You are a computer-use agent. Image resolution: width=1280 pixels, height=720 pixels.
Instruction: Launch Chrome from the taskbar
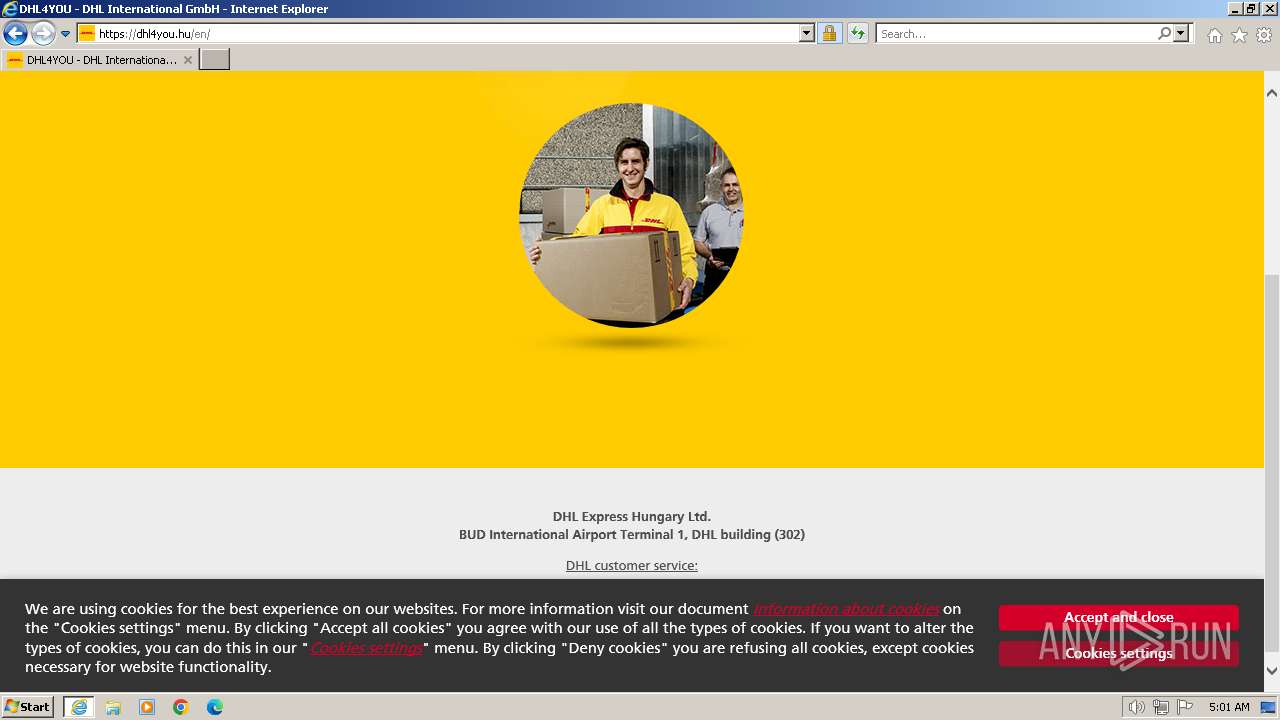click(181, 707)
